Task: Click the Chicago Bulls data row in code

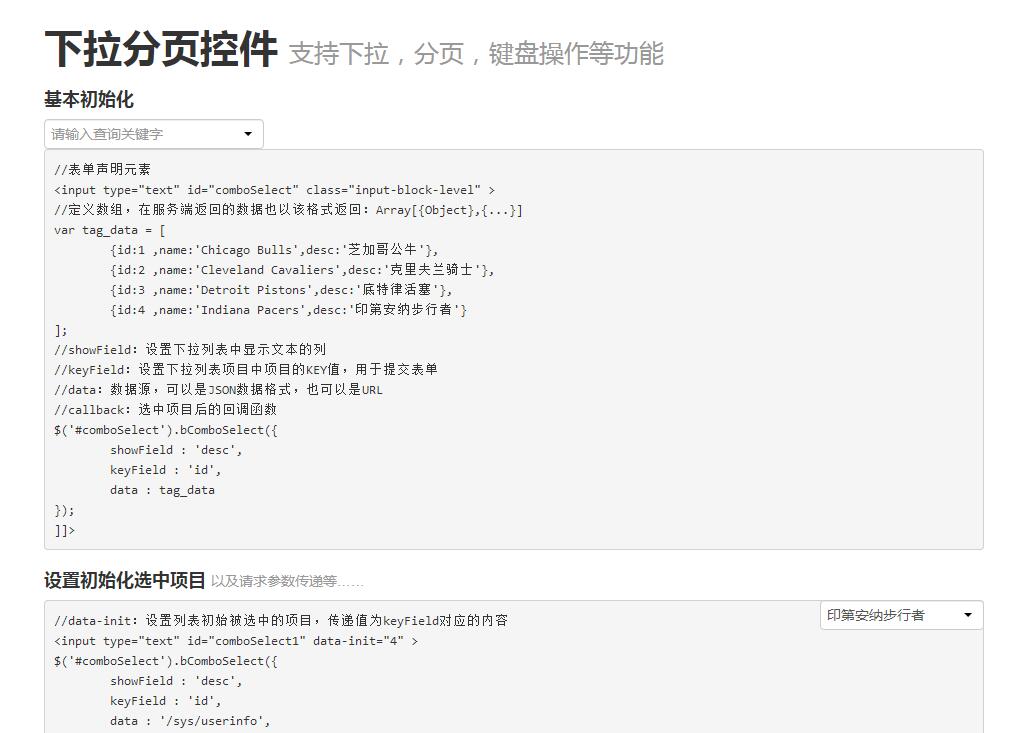Action: (x=274, y=249)
